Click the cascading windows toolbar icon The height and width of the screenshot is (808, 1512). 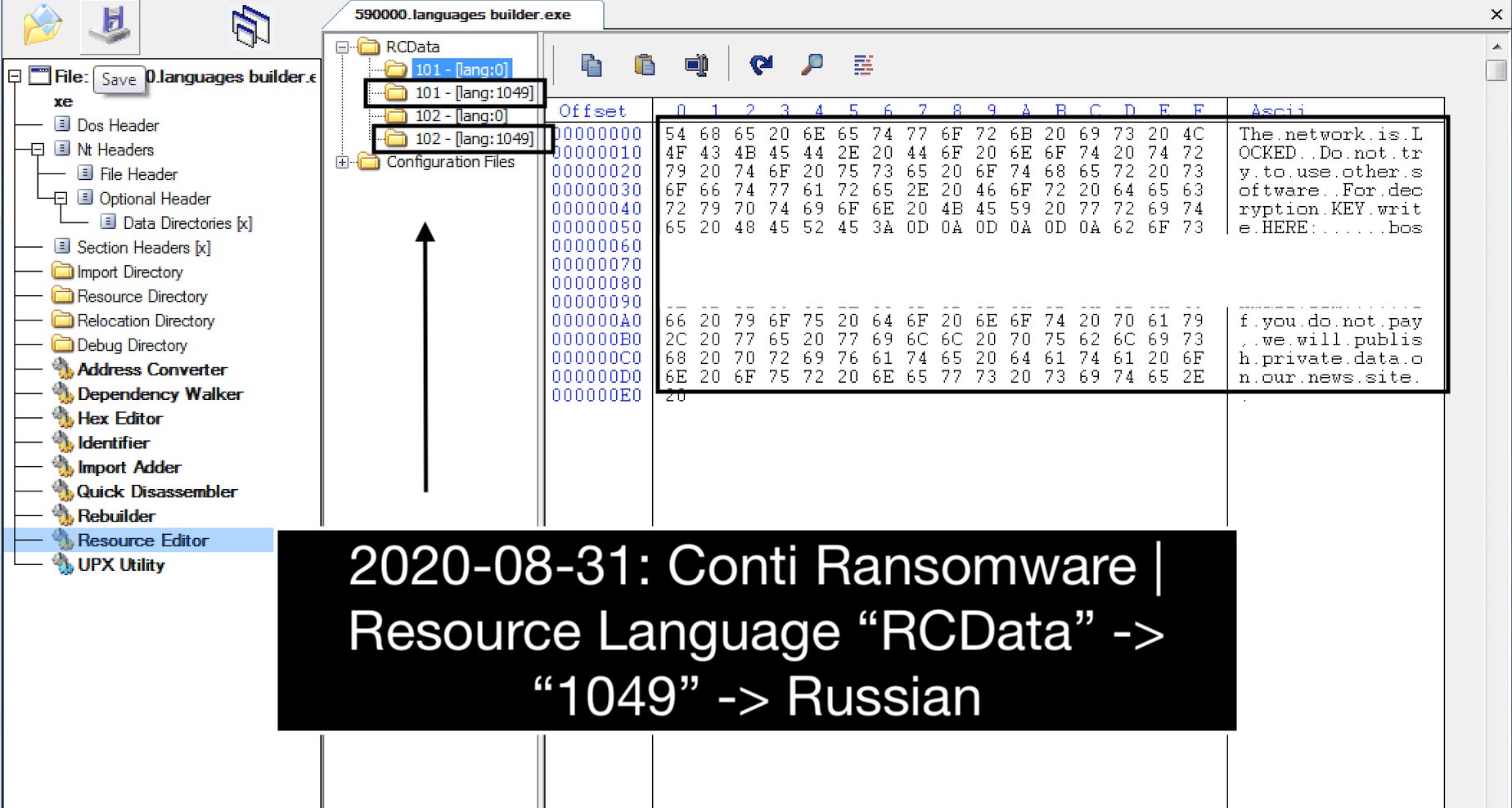coord(251,25)
